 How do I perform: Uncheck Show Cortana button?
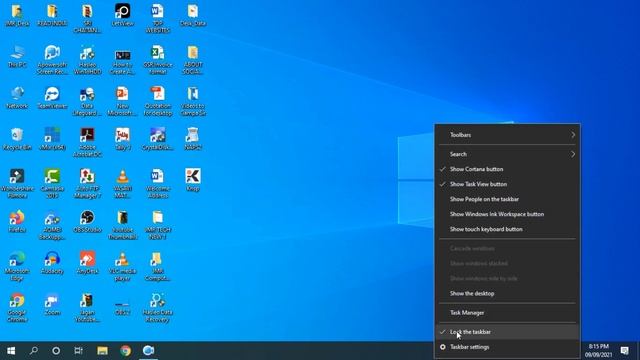pyautogui.click(x=507, y=169)
